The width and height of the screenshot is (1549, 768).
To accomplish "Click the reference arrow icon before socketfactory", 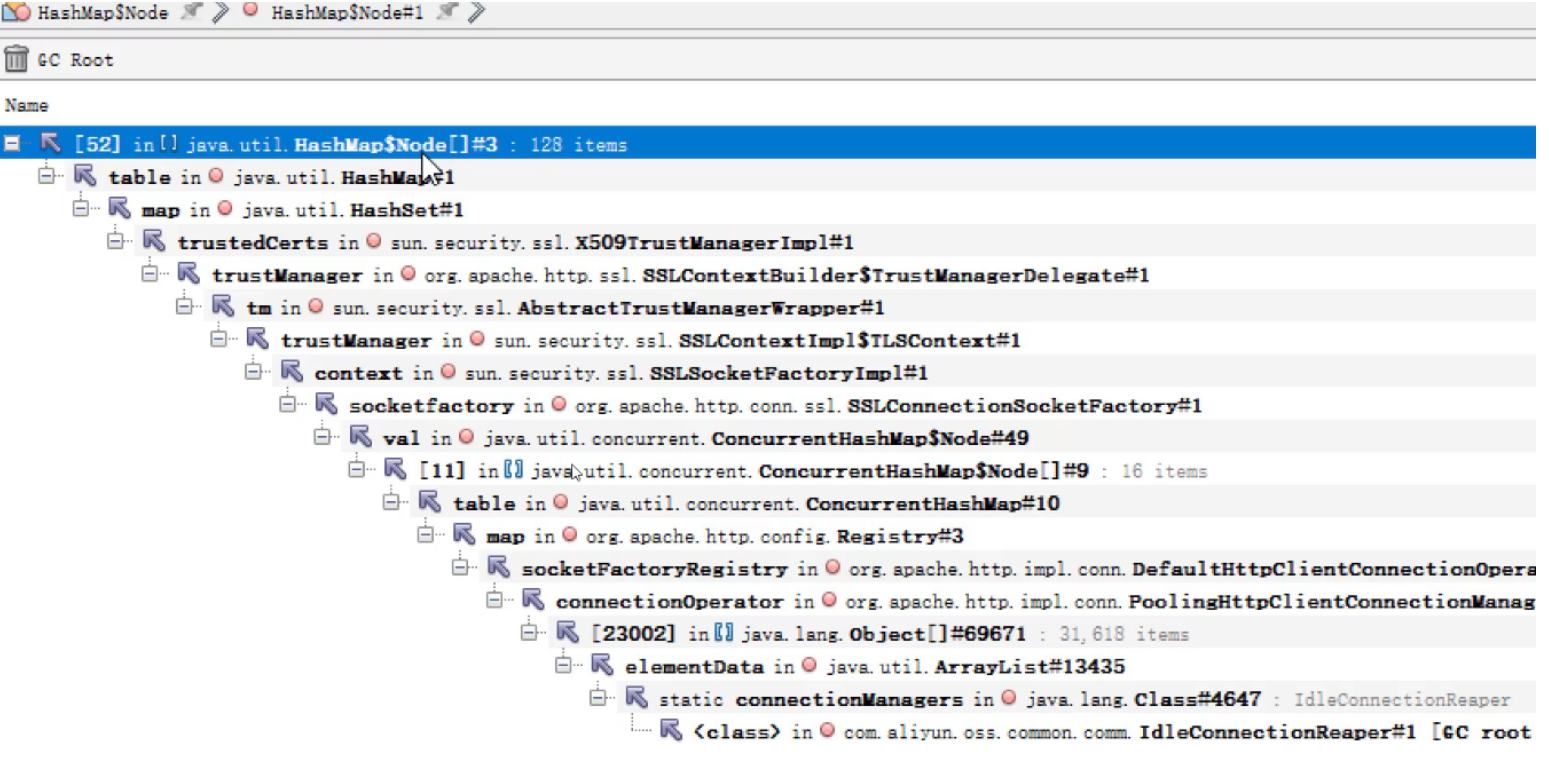I will pyautogui.click(x=326, y=405).
